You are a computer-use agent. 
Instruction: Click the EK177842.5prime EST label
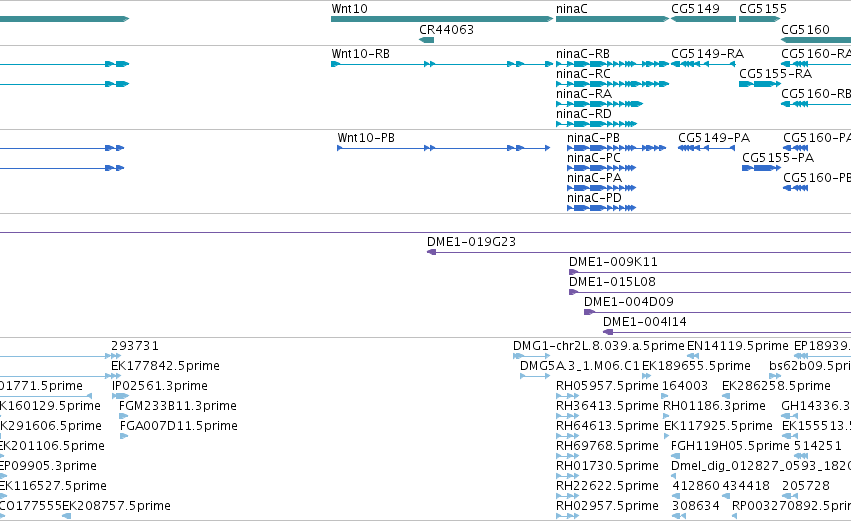pos(165,366)
